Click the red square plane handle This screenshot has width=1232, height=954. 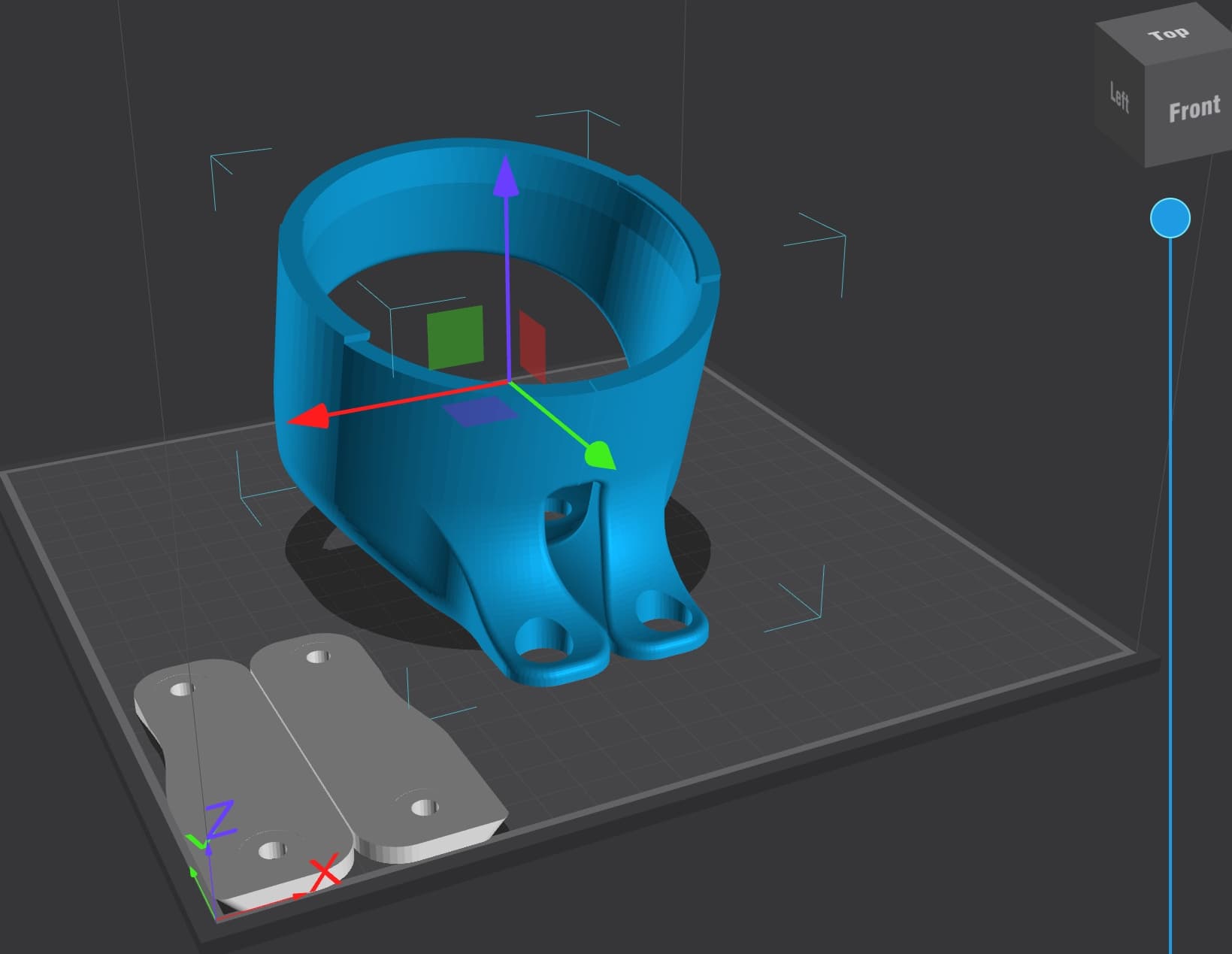(x=532, y=345)
